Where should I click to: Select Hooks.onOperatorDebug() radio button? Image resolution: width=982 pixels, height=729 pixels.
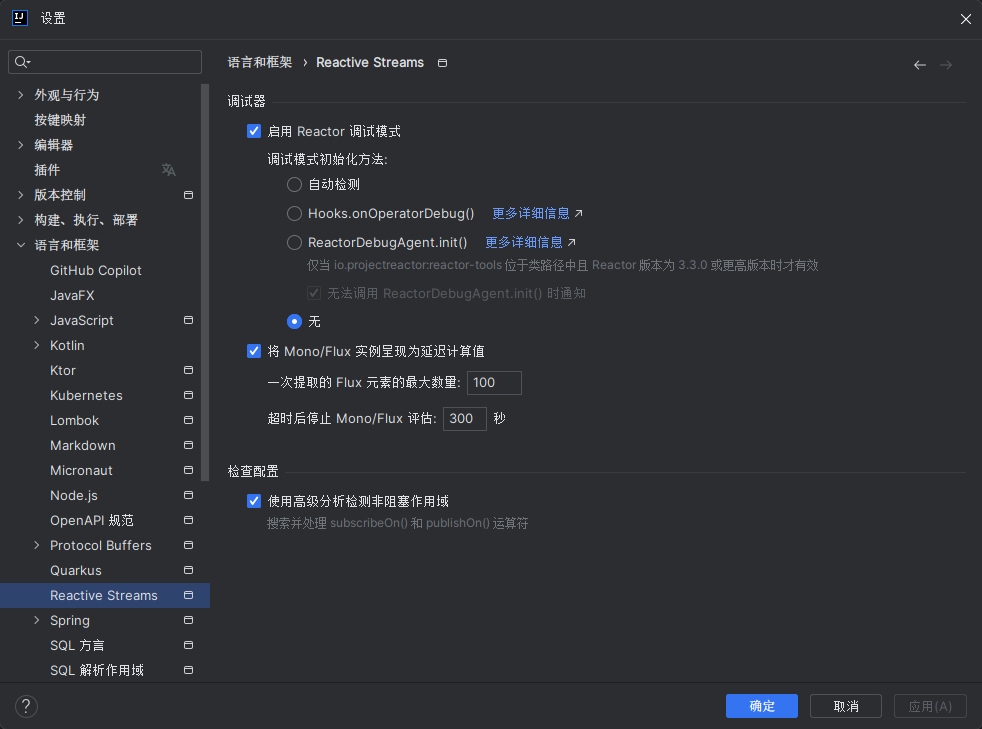click(294, 213)
